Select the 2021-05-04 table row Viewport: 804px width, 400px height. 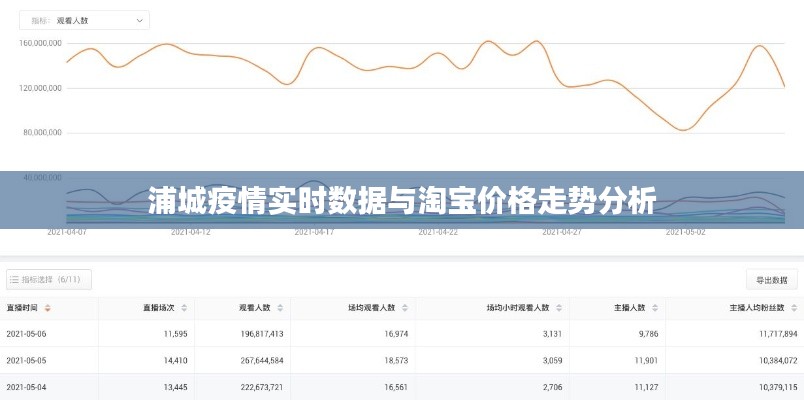point(401,386)
